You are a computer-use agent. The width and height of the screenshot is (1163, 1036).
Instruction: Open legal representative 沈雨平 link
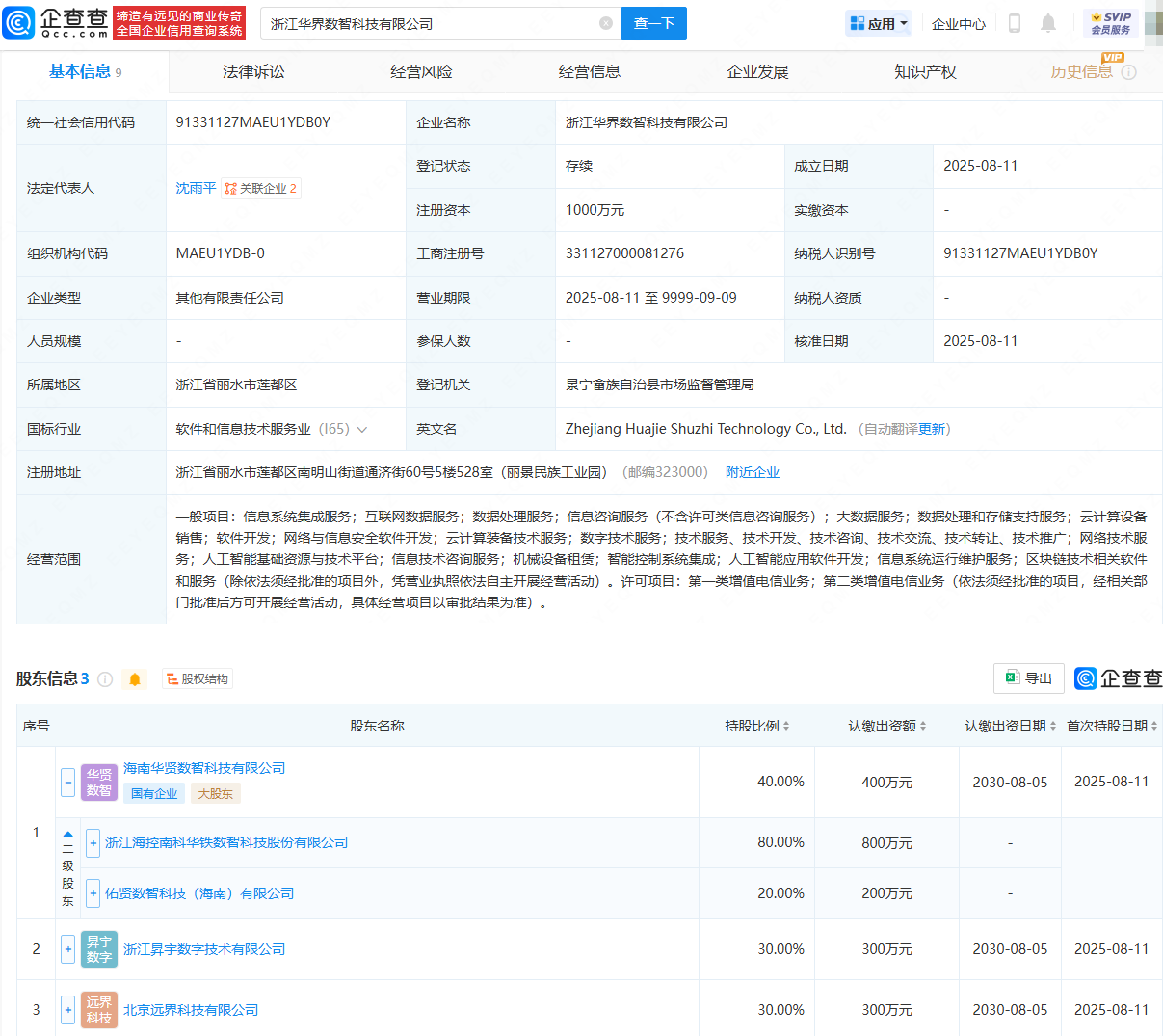(196, 188)
